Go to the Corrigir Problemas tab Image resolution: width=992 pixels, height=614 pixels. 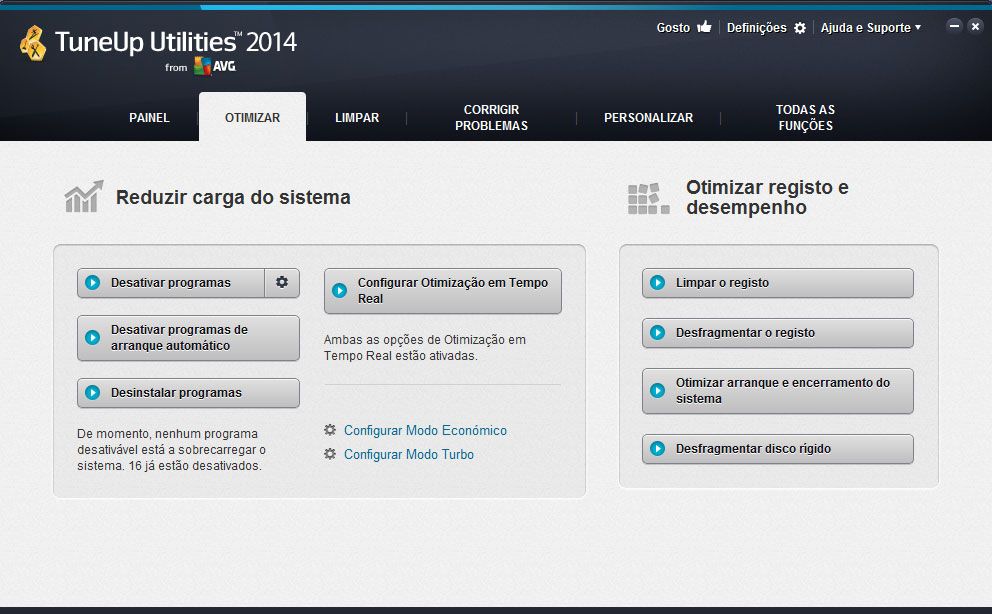coord(491,118)
